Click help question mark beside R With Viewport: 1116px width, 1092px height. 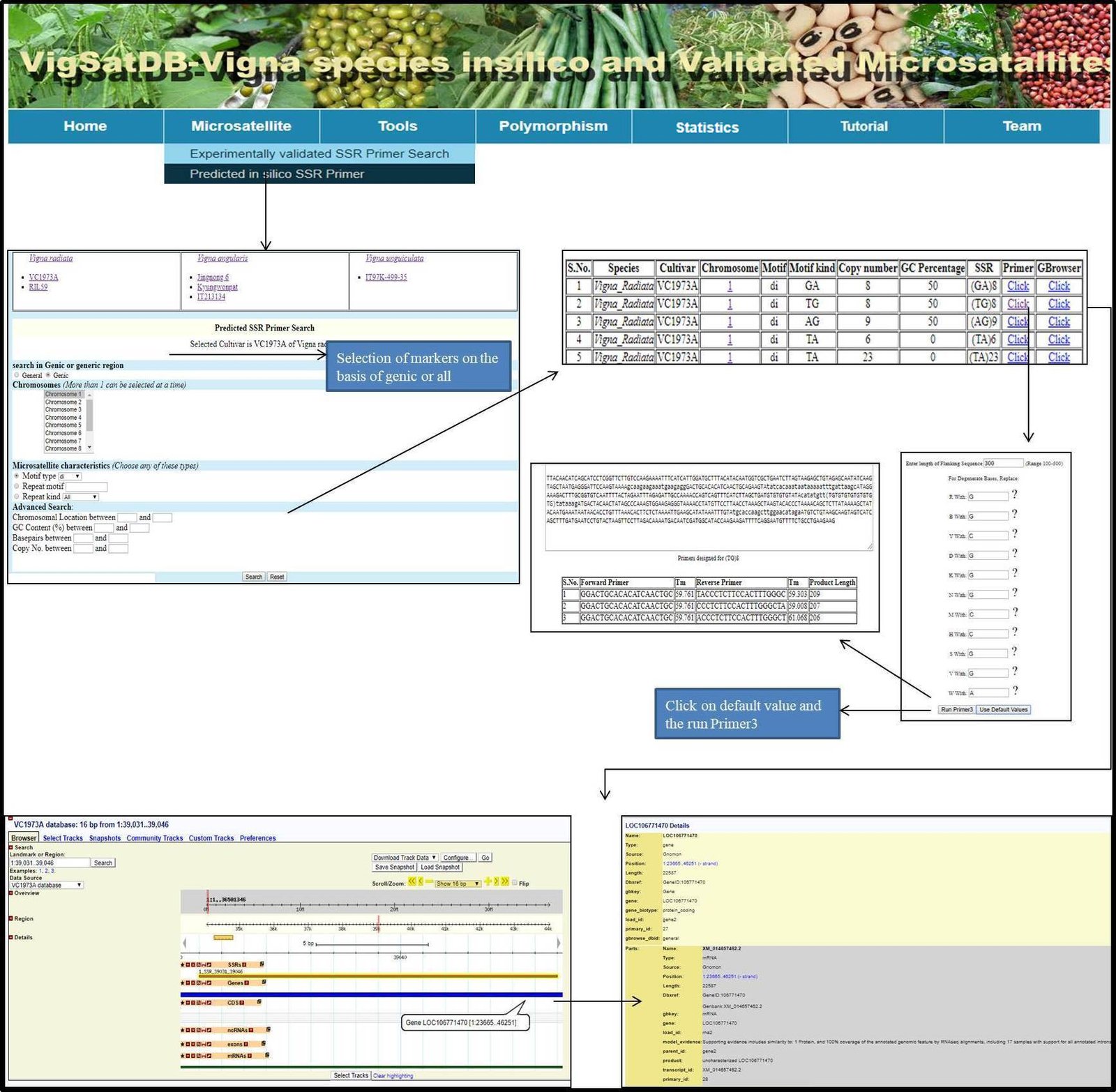(x=1014, y=494)
